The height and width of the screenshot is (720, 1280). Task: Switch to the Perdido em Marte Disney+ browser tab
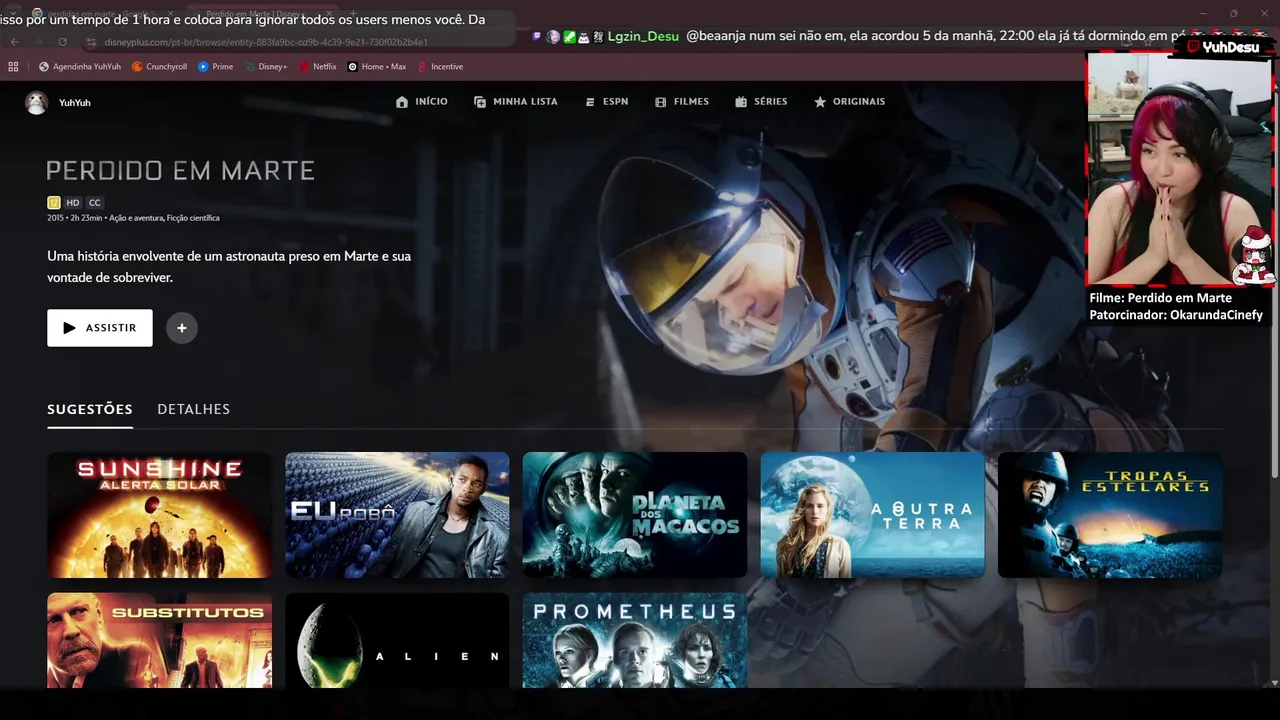[x=260, y=14]
